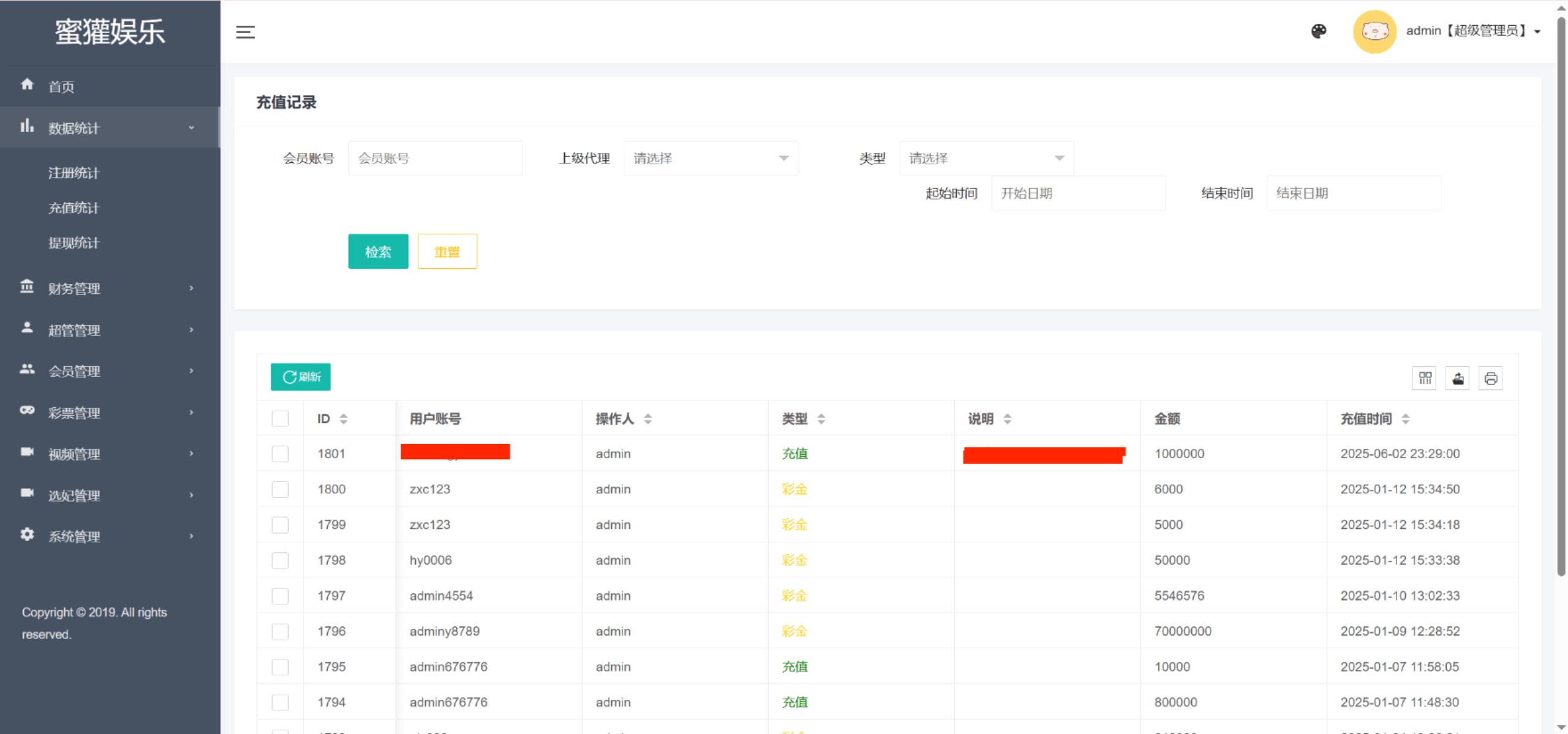This screenshot has height=734, width=1568.
Task: Click the 检索 search button
Action: pos(377,251)
